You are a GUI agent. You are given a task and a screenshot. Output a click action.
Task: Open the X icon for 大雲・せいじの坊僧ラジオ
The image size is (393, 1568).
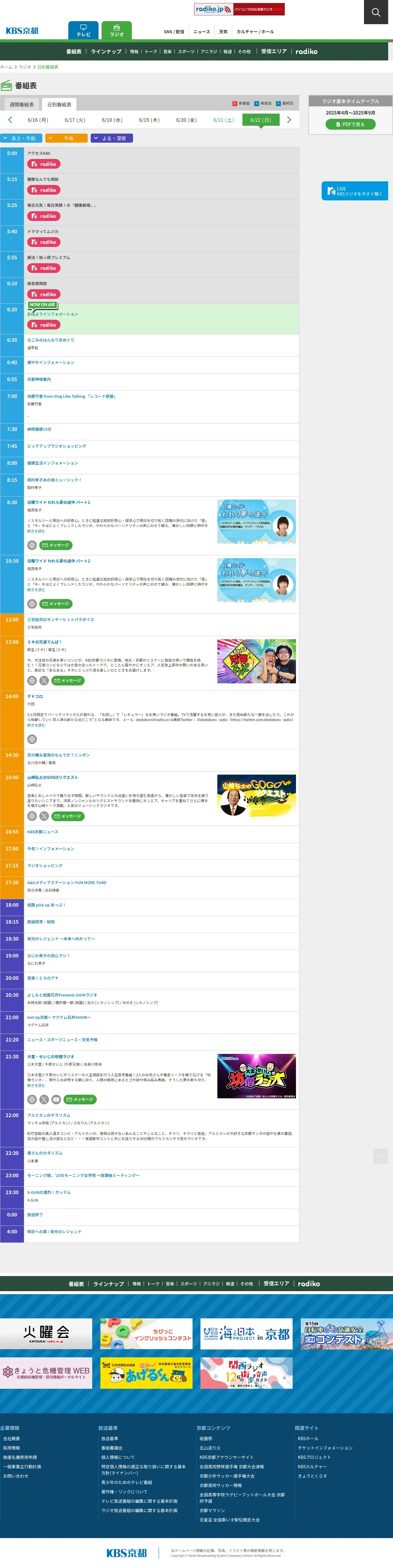click(44, 1099)
